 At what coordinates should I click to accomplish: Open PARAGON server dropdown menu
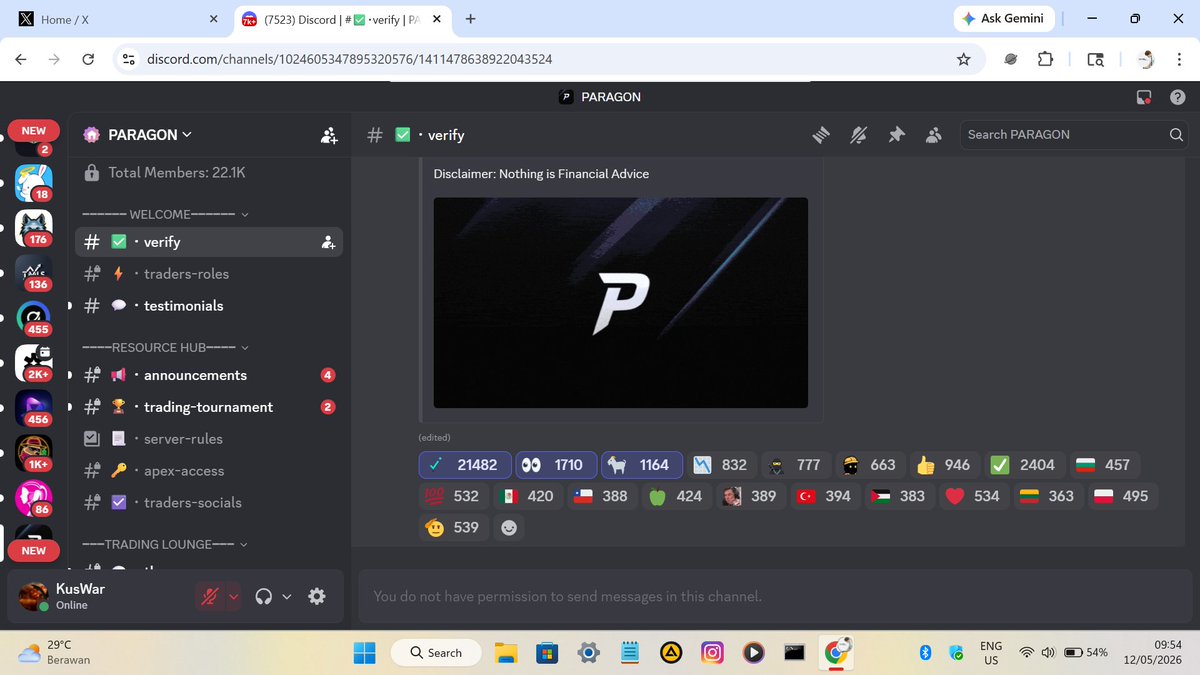(150, 135)
